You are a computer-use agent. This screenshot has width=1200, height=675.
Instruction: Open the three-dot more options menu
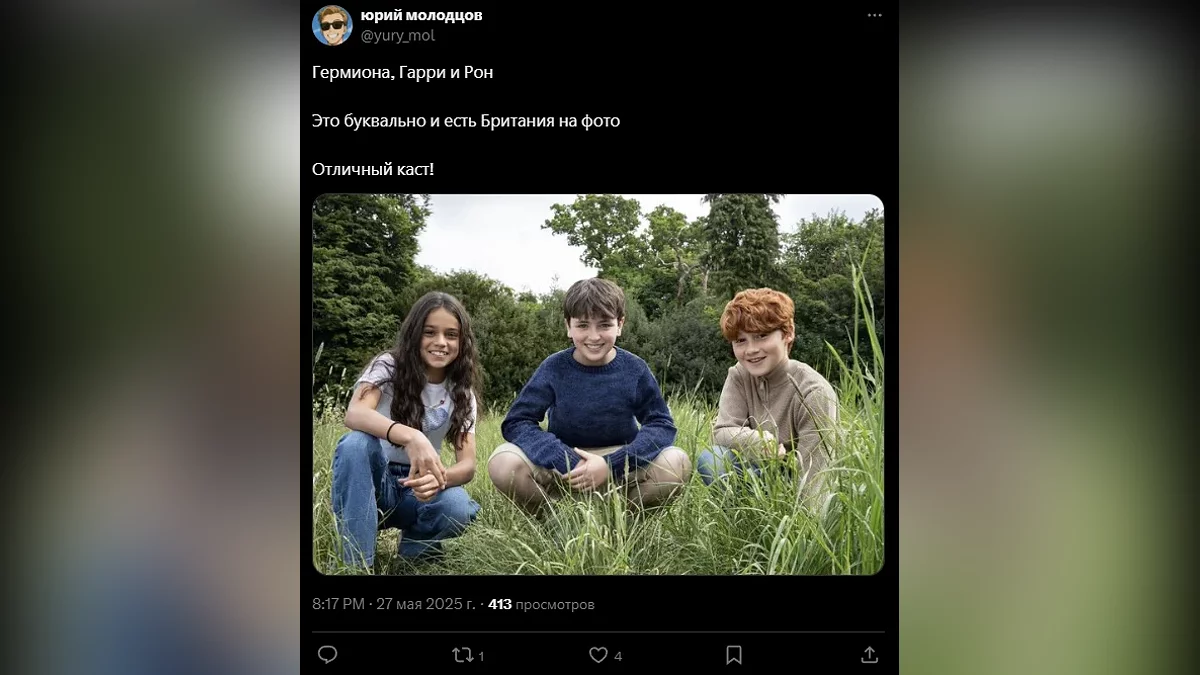click(874, 15)
